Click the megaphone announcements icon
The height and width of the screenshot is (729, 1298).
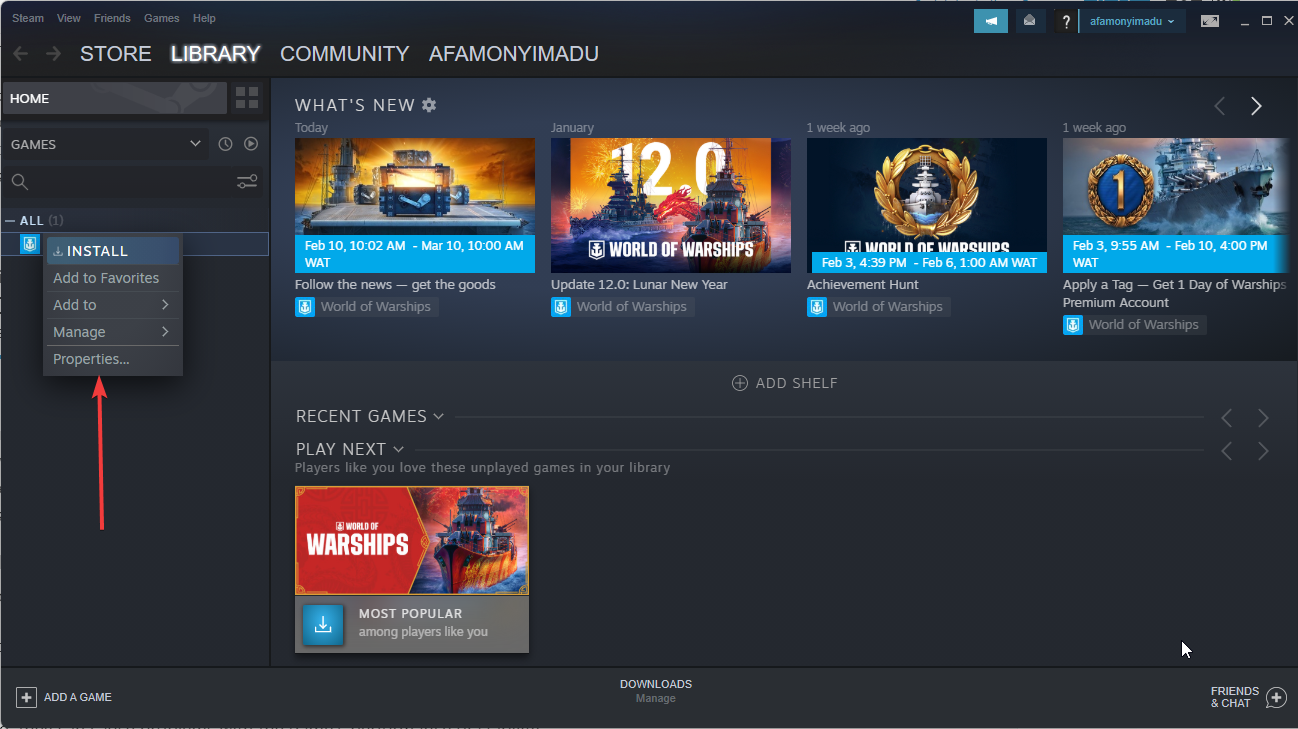coord(991,20)
